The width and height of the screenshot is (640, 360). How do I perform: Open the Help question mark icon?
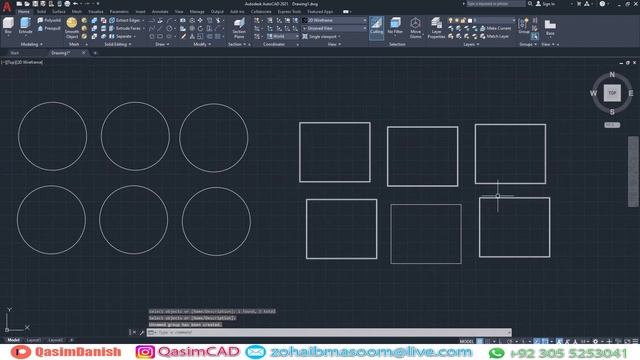coord(602,4)
